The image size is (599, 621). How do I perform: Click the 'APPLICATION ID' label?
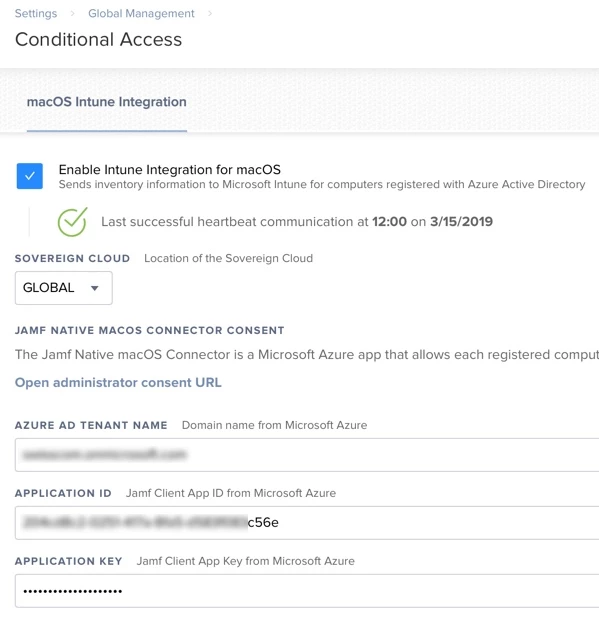point(63,493)
